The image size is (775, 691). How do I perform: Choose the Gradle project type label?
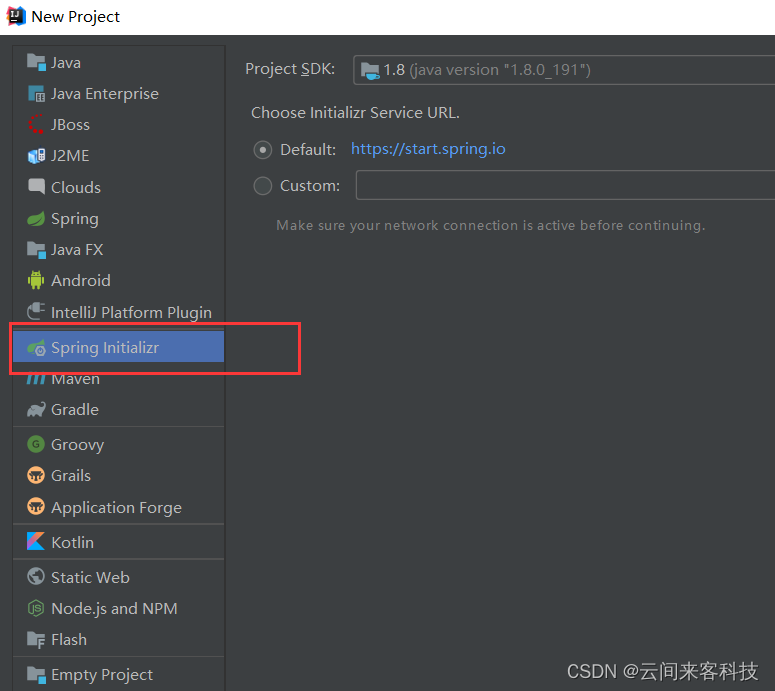point(75,410)
